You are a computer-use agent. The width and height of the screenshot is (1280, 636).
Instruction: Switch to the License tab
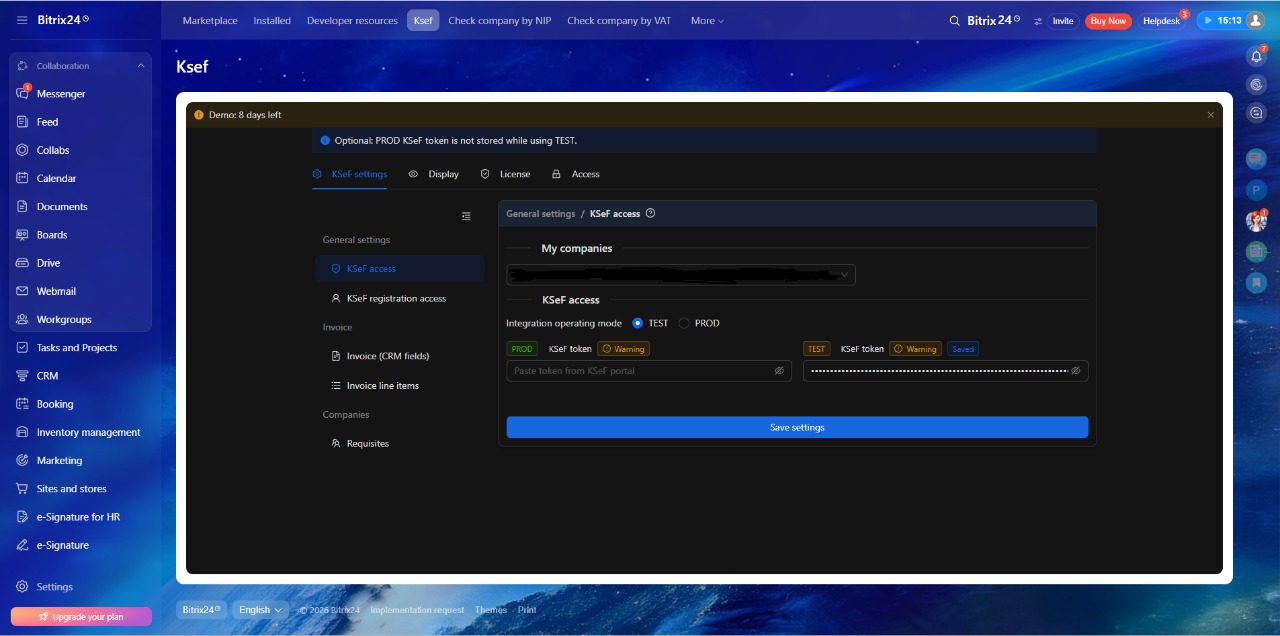[x=505, y=174]
